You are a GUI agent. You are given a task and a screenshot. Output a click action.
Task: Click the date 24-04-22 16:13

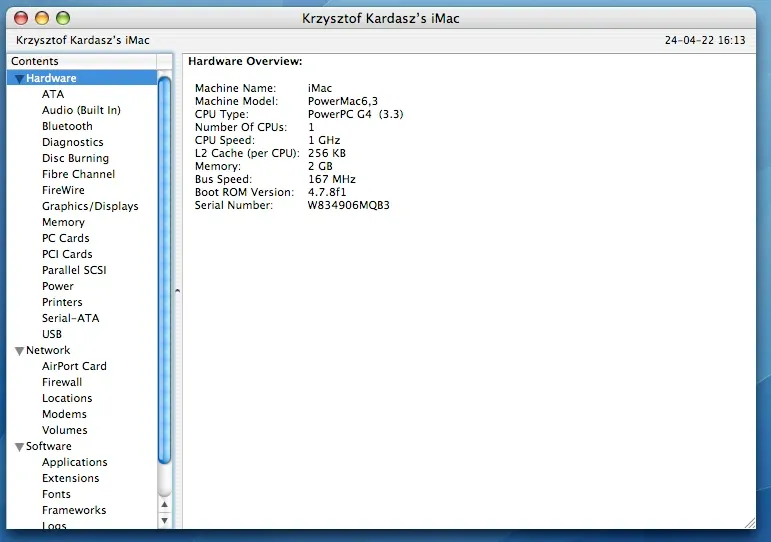click(x=705, y=40)
